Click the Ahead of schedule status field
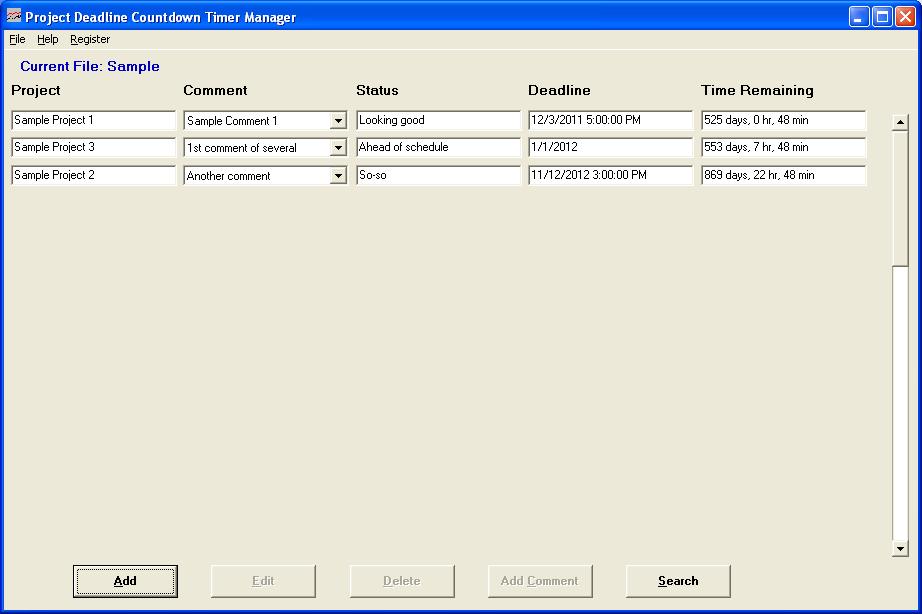The width and height of the screenshot is (922, 614). 438,147
